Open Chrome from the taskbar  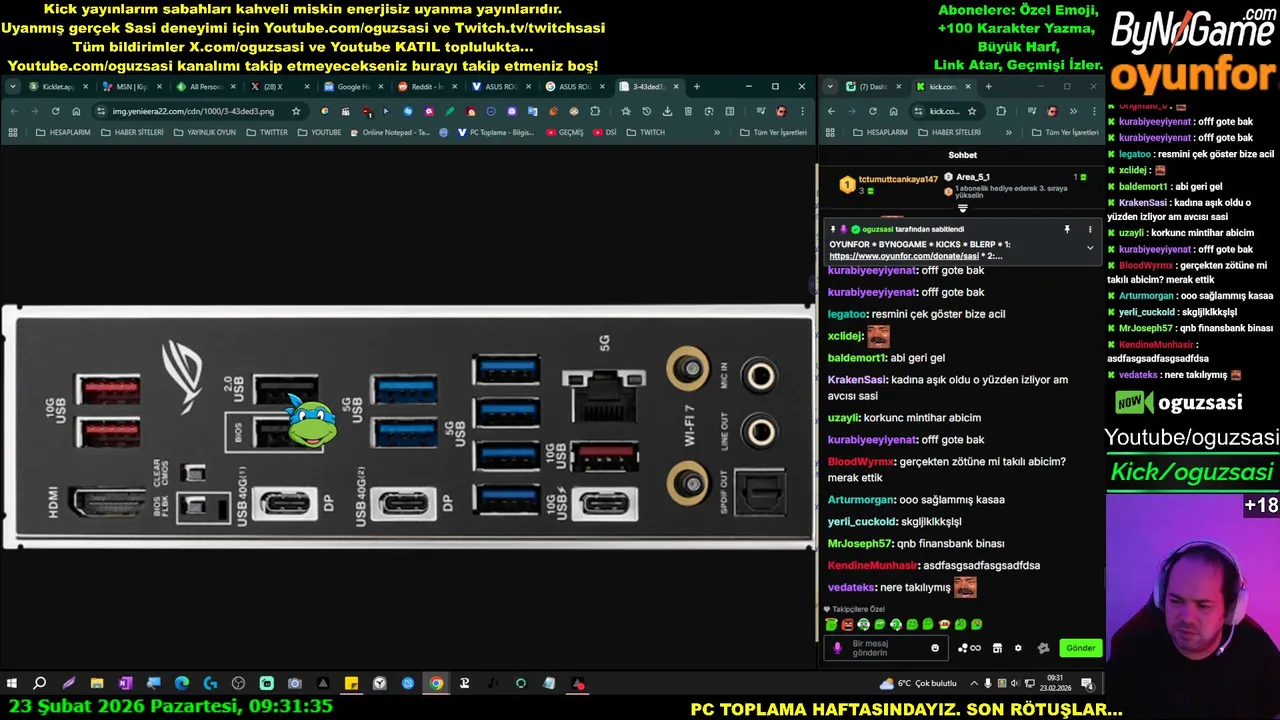[436, 684]
